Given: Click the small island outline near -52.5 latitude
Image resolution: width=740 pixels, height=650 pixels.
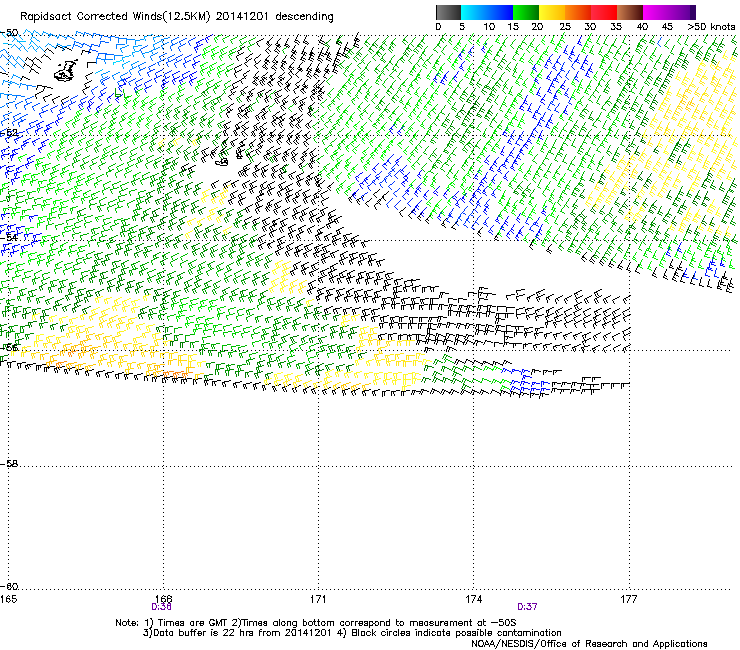Looking at the screenshot, I should click(221, 162).
